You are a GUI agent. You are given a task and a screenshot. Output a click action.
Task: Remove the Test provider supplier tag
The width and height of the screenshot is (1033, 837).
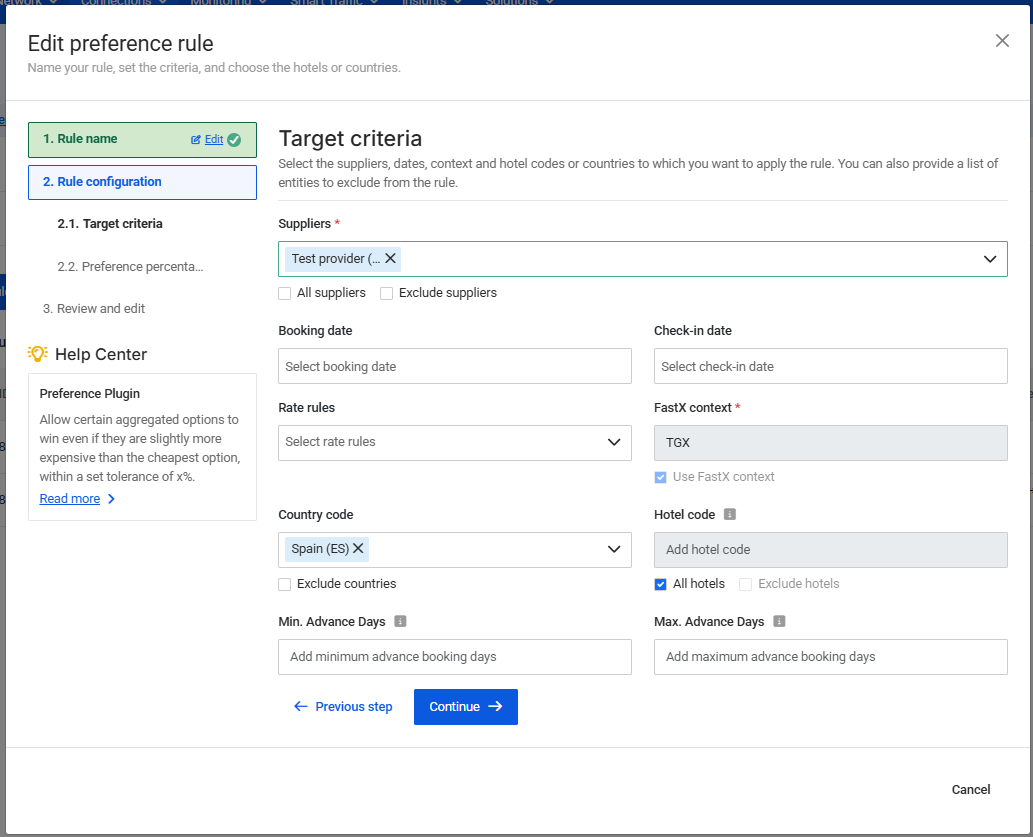[x=391, y=259]
